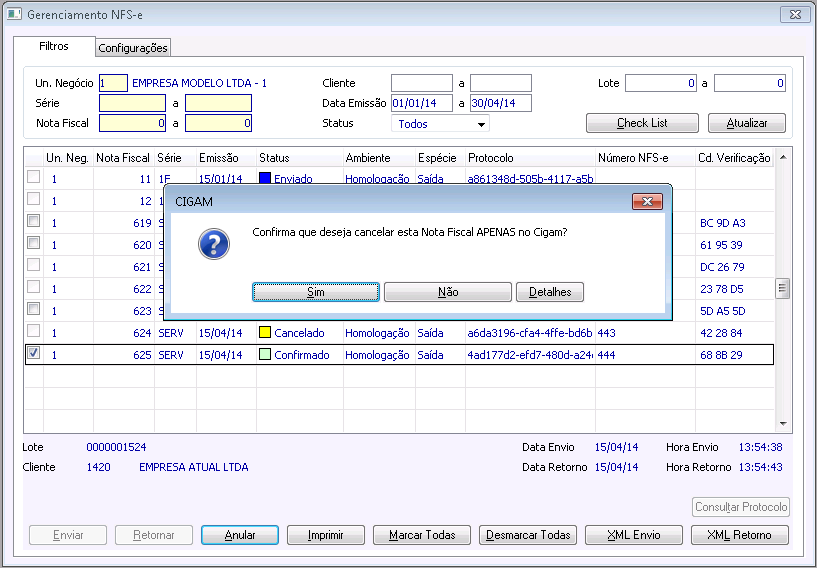The image size is (817, 568).
Task: Click Marcar Todas button
Action: click(422, 535)
